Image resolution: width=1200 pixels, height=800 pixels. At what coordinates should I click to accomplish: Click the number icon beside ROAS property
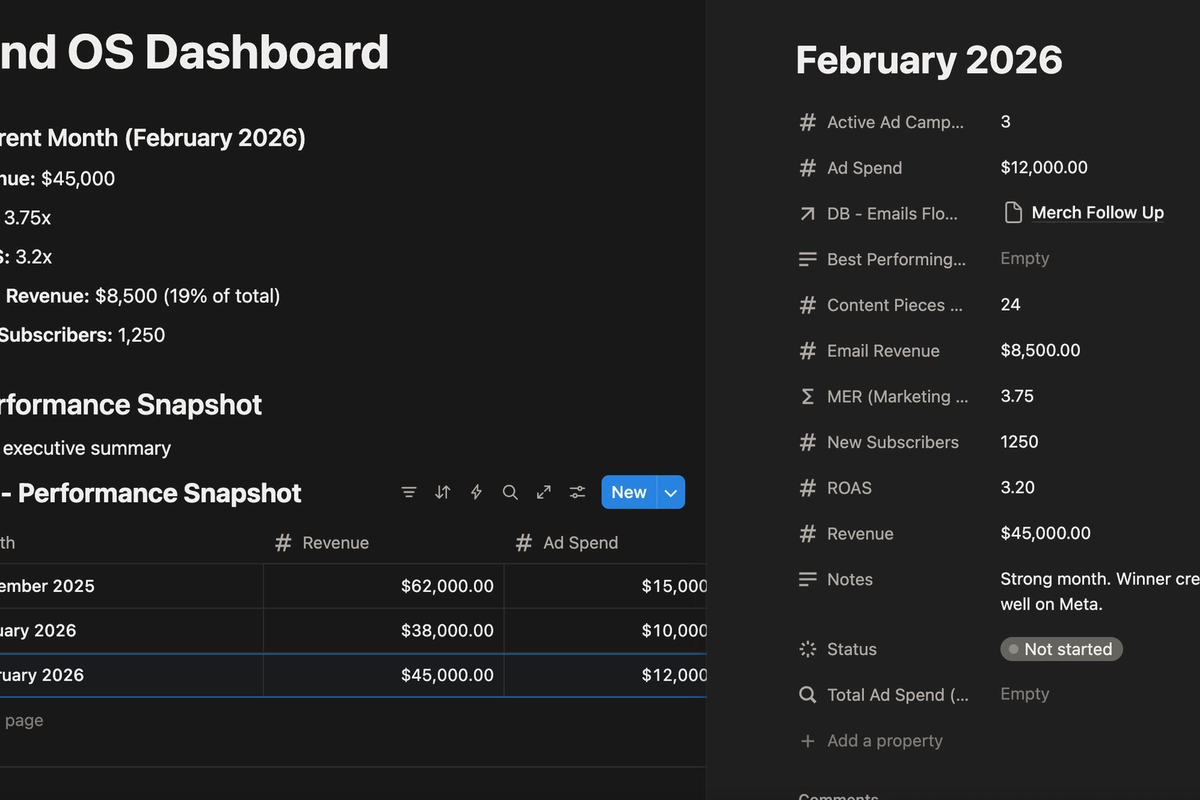(x=808, y=488)
